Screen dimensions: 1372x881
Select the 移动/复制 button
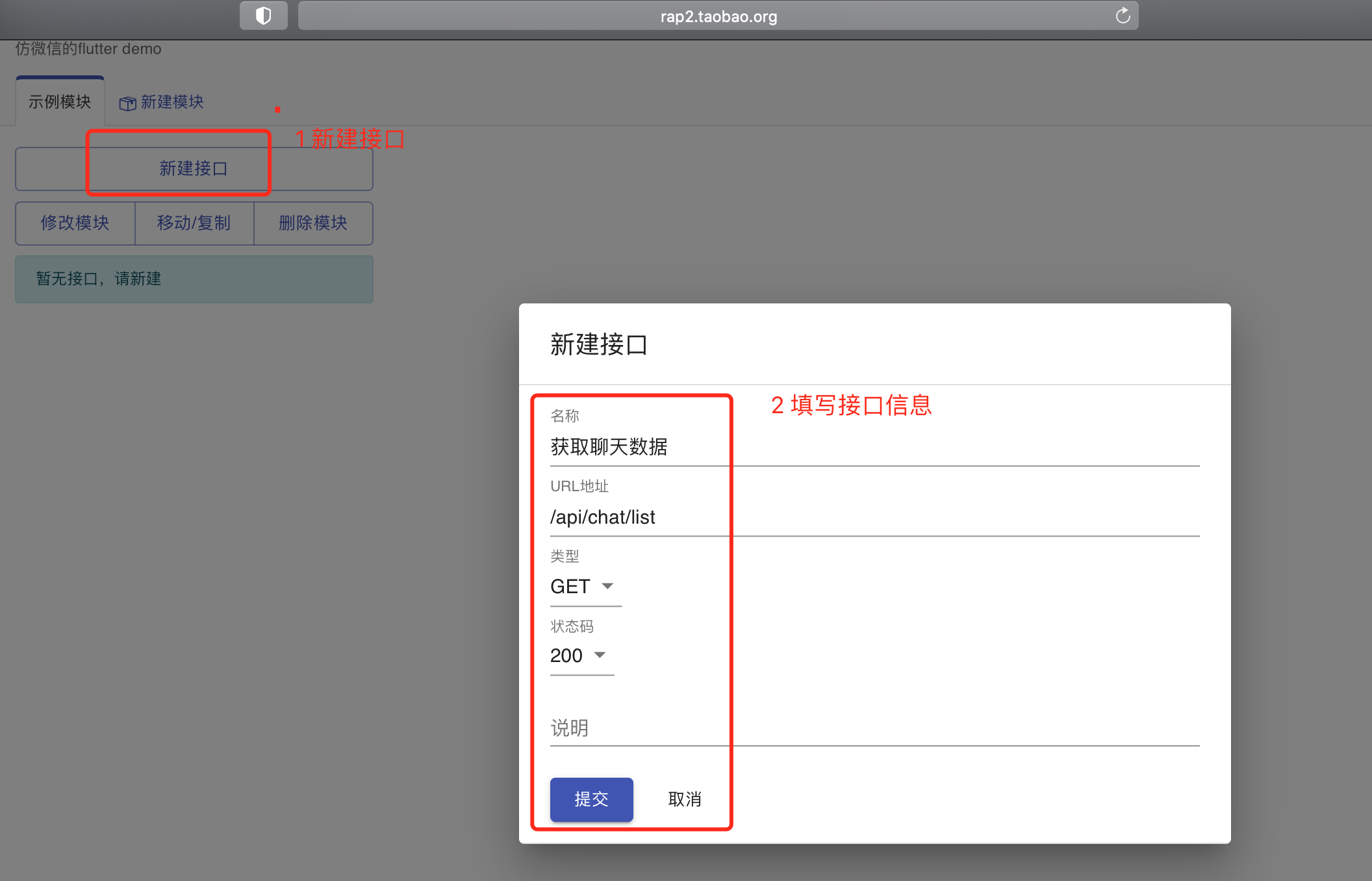click(194, 223)
